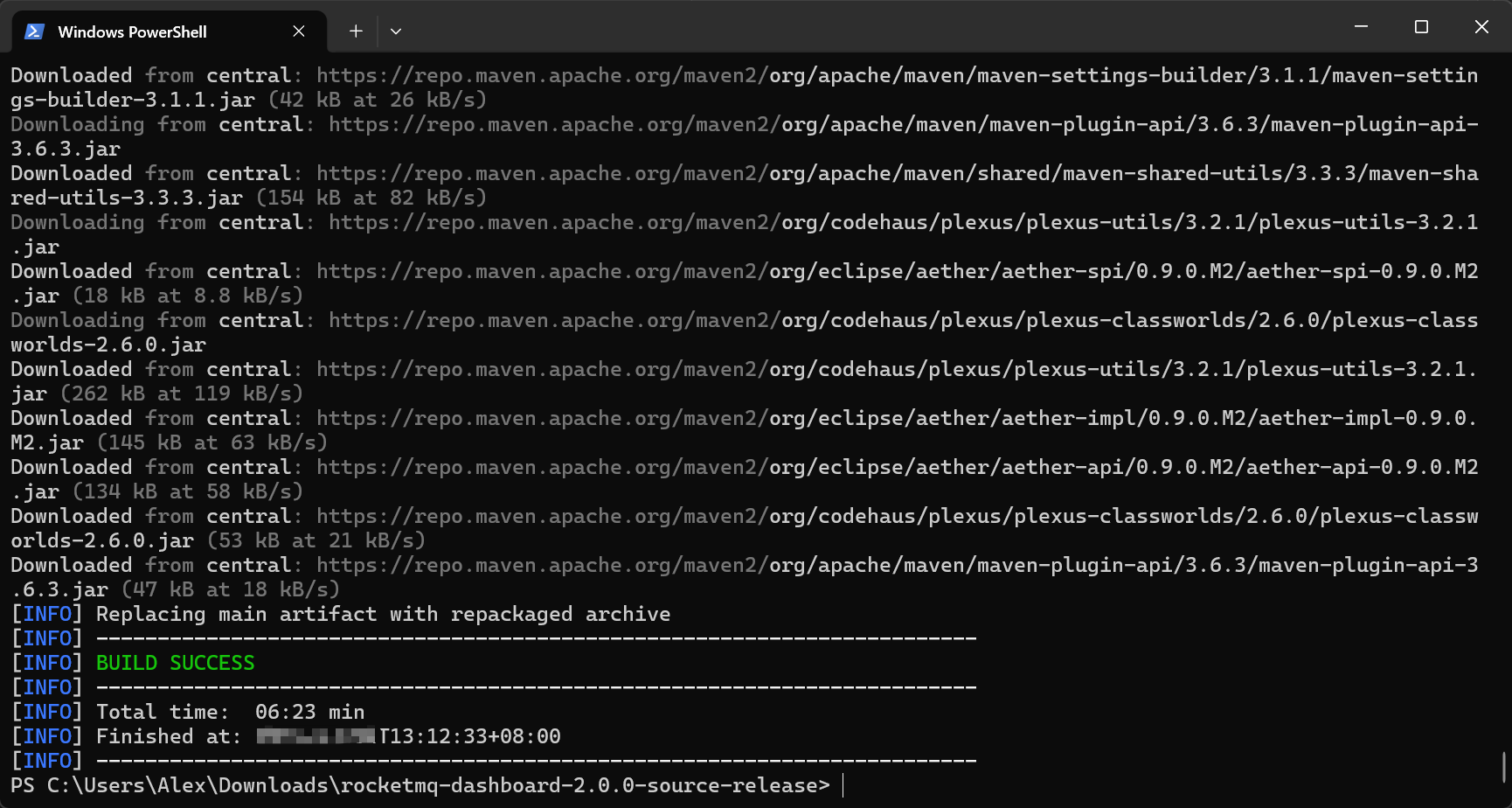Click the Replacing main artifact info line
Viewport: 1512px width, 808px height.
click(383, 614)
